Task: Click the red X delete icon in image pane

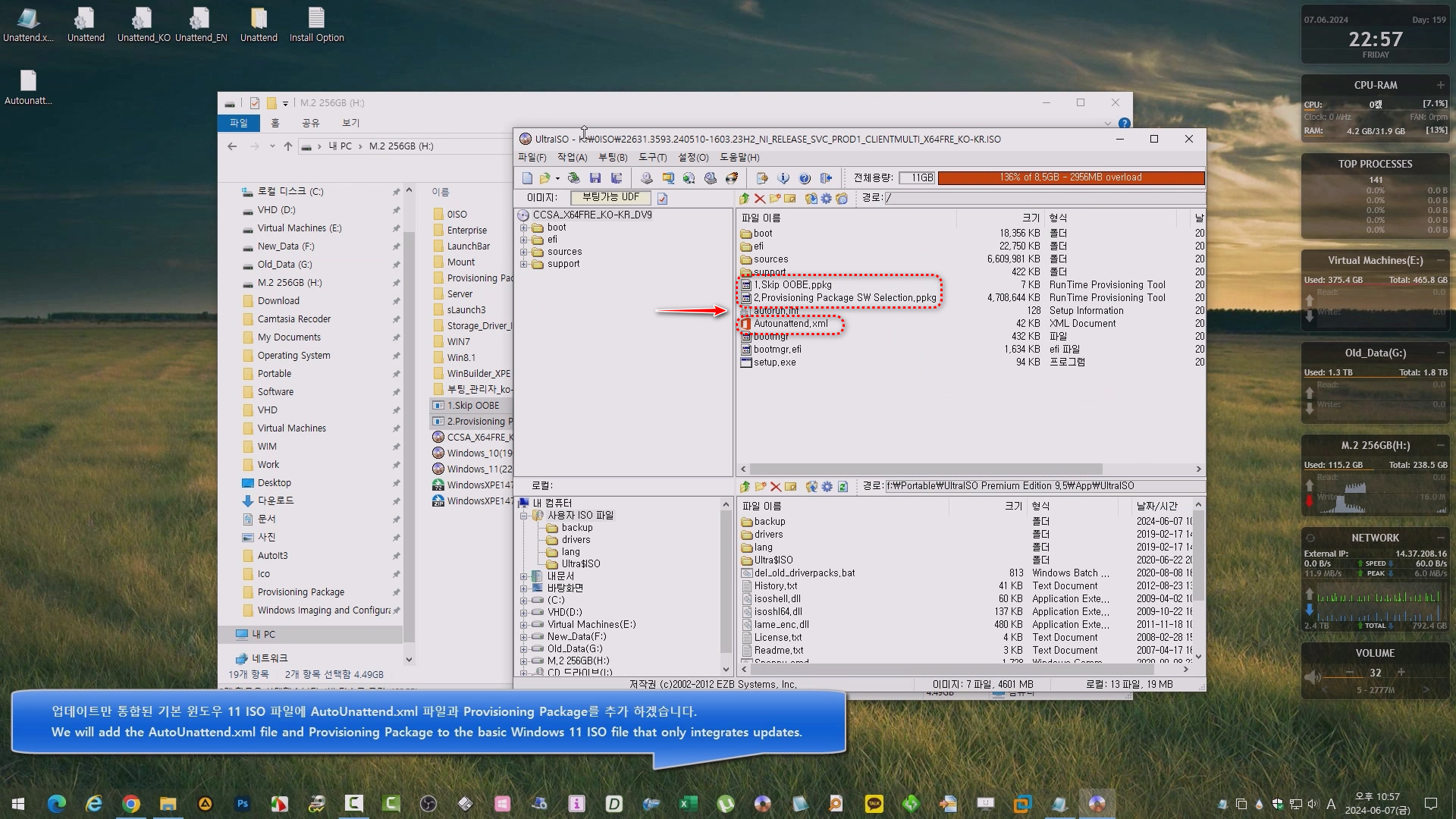Action: [759, 198]
